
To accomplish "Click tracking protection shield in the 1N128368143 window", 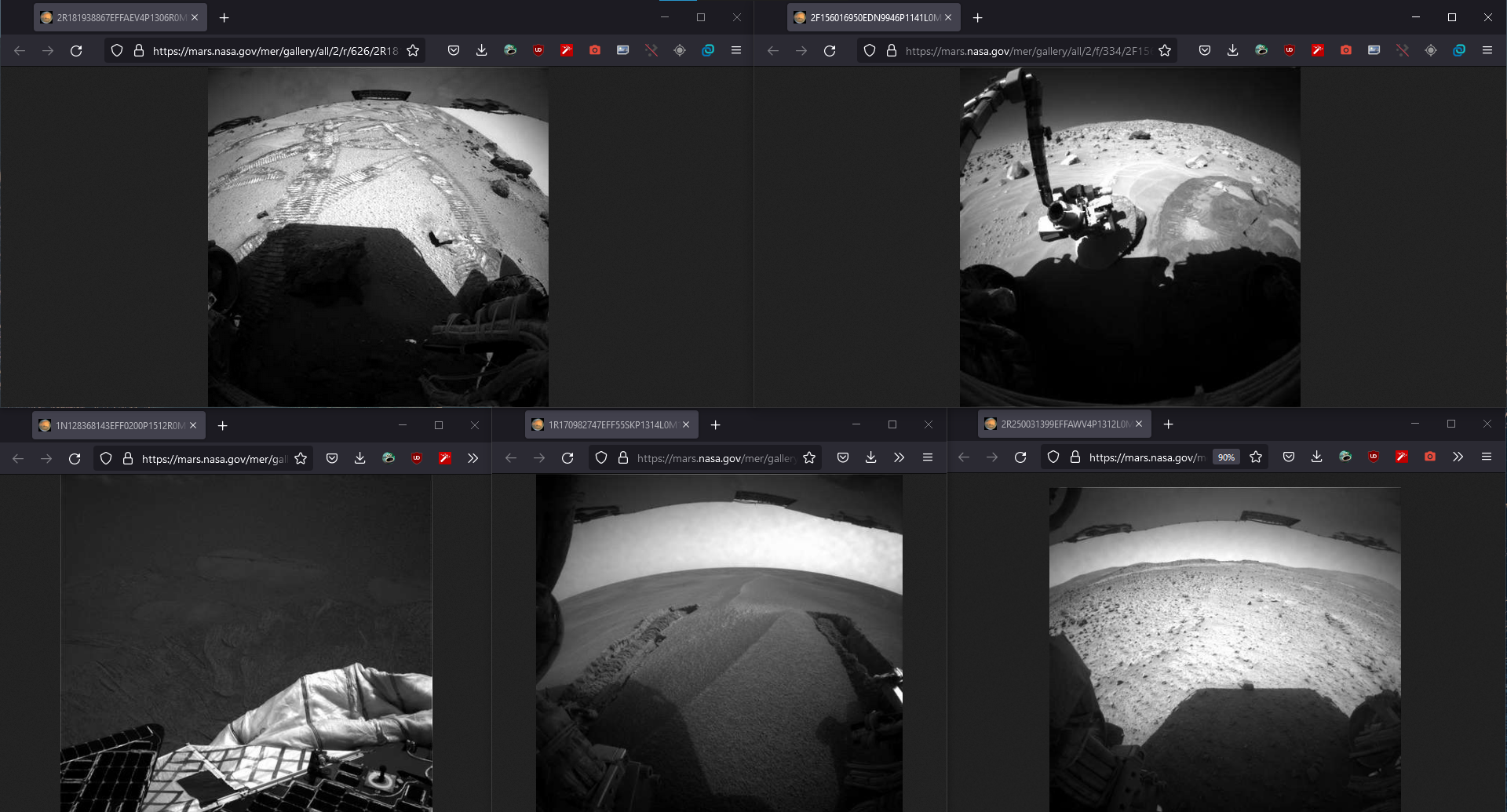I will coord(106,458).
